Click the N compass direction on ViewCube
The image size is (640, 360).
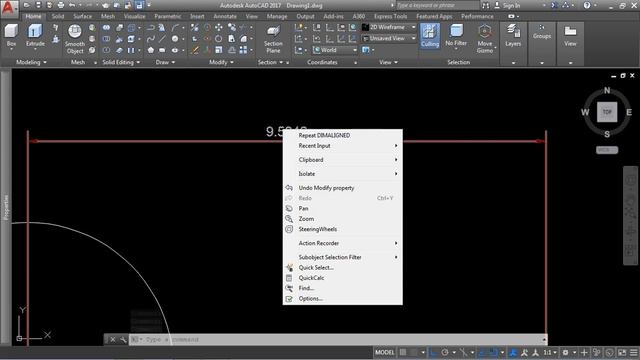pyautogui.click(x=607, y=90)
